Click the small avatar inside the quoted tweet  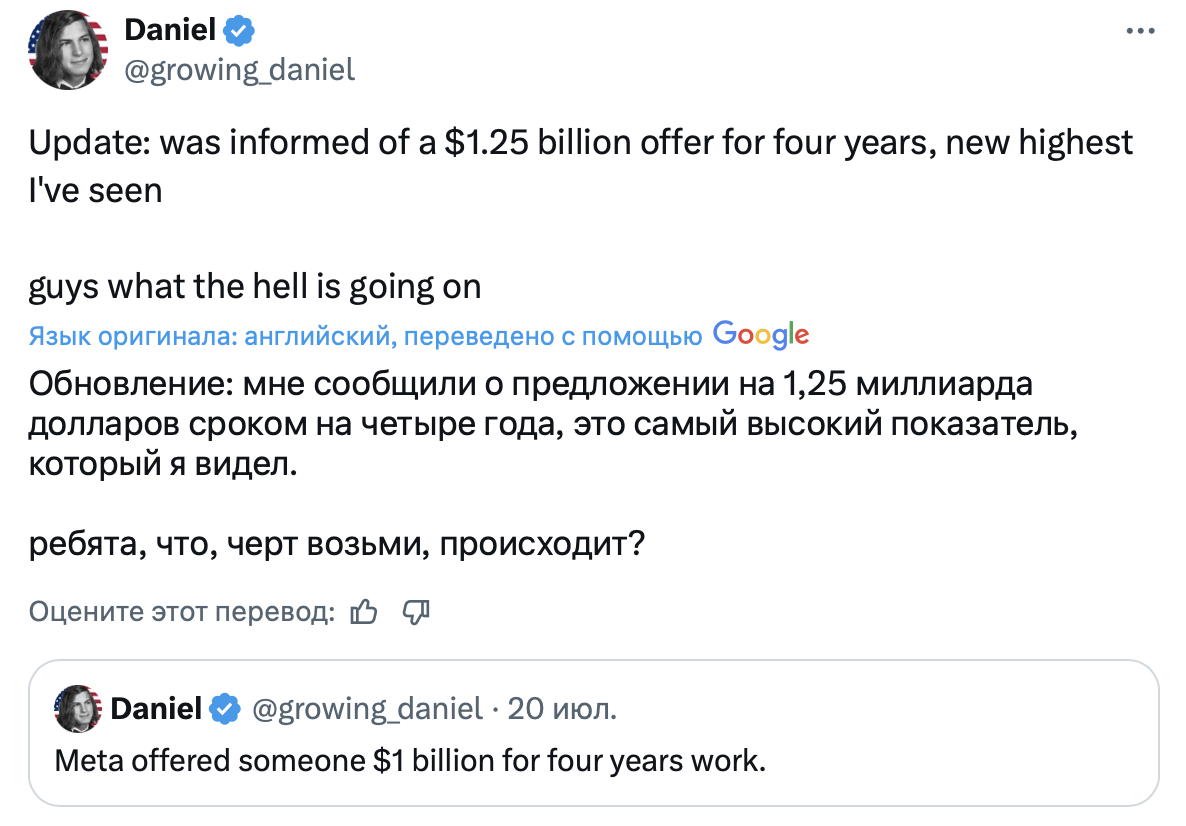point(80,709)
